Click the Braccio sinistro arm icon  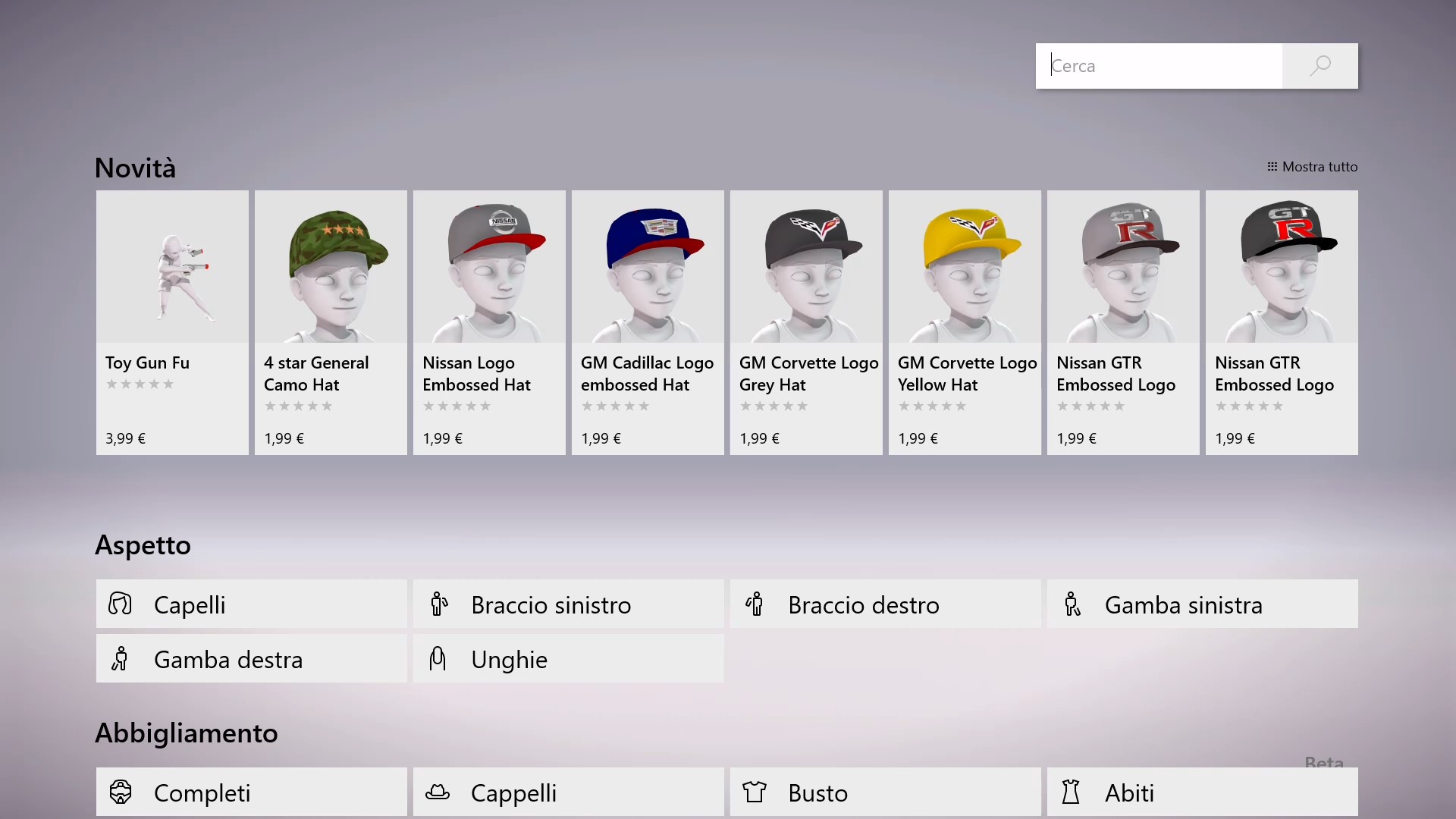click(438, 604)
